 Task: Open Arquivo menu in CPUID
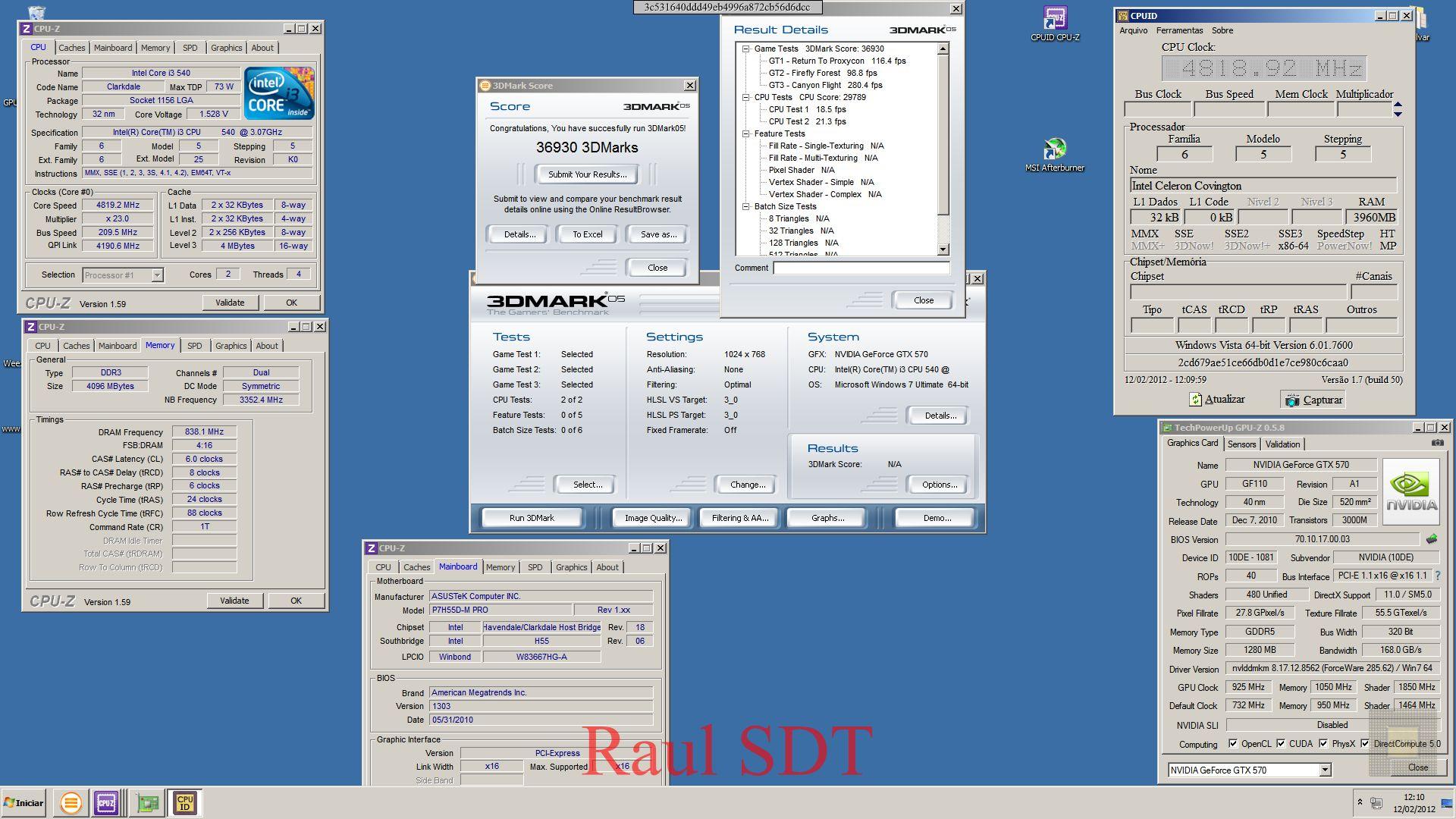coord(1134,30)
